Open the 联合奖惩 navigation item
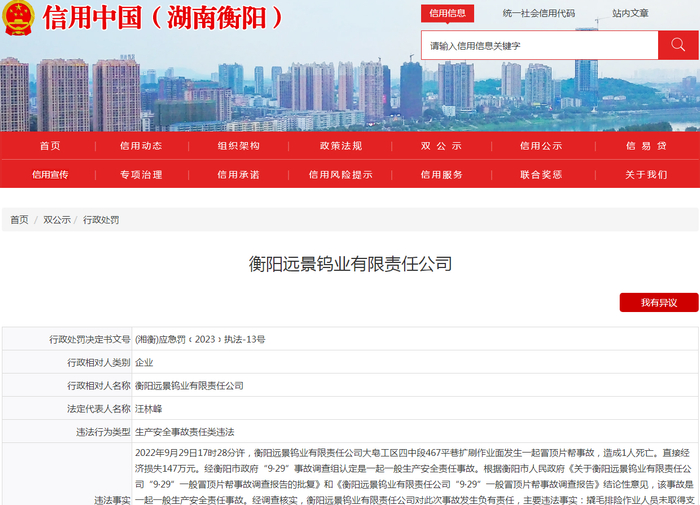Viewport: 700px width, 505px height. point(541,175)
